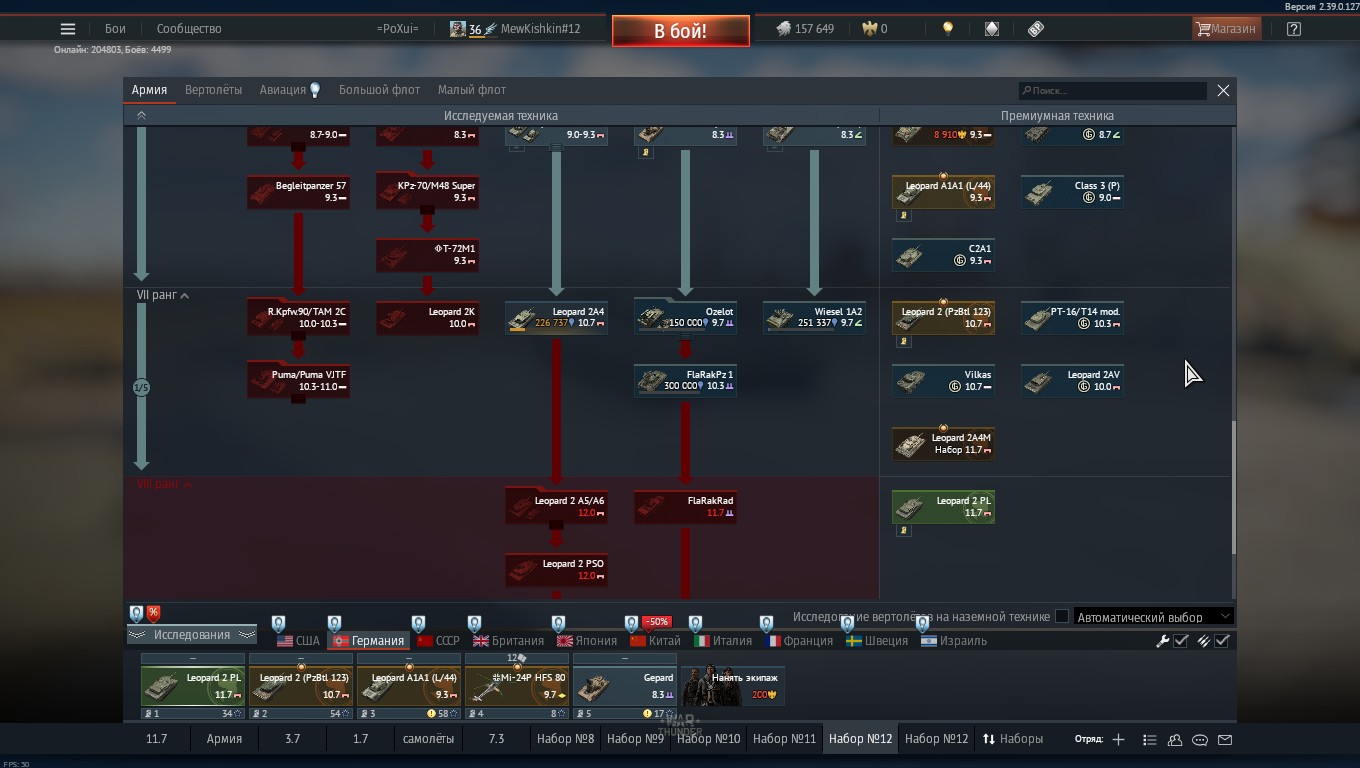Toggle helicopter research on ground vehicles checkbox
The width and height of the screenshot is (1360, 768).
(1062, 617)
